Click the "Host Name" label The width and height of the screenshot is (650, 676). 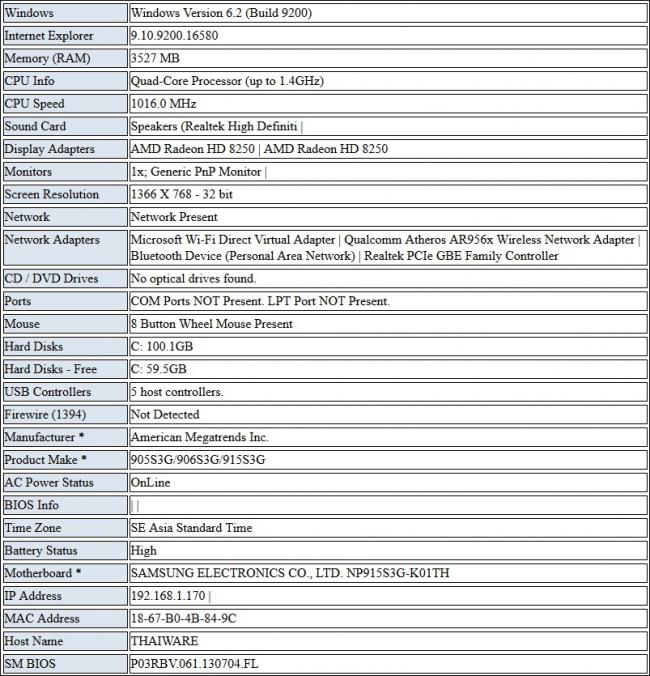[34, 642]
